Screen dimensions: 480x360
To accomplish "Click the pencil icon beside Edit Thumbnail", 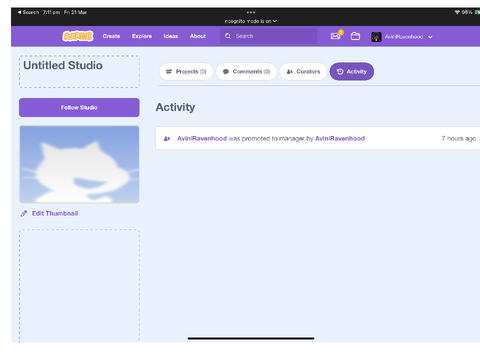I will pos(24,213).
